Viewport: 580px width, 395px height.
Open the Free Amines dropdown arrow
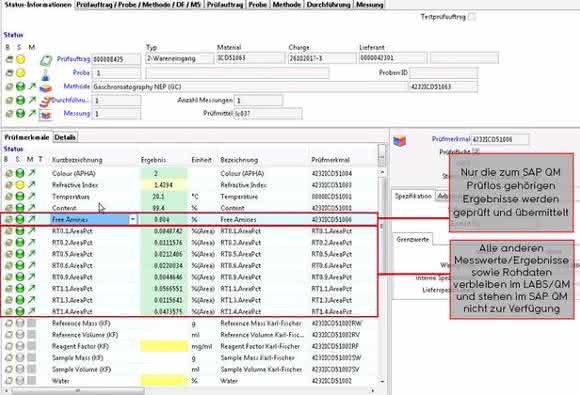click(x=133, y=219)
